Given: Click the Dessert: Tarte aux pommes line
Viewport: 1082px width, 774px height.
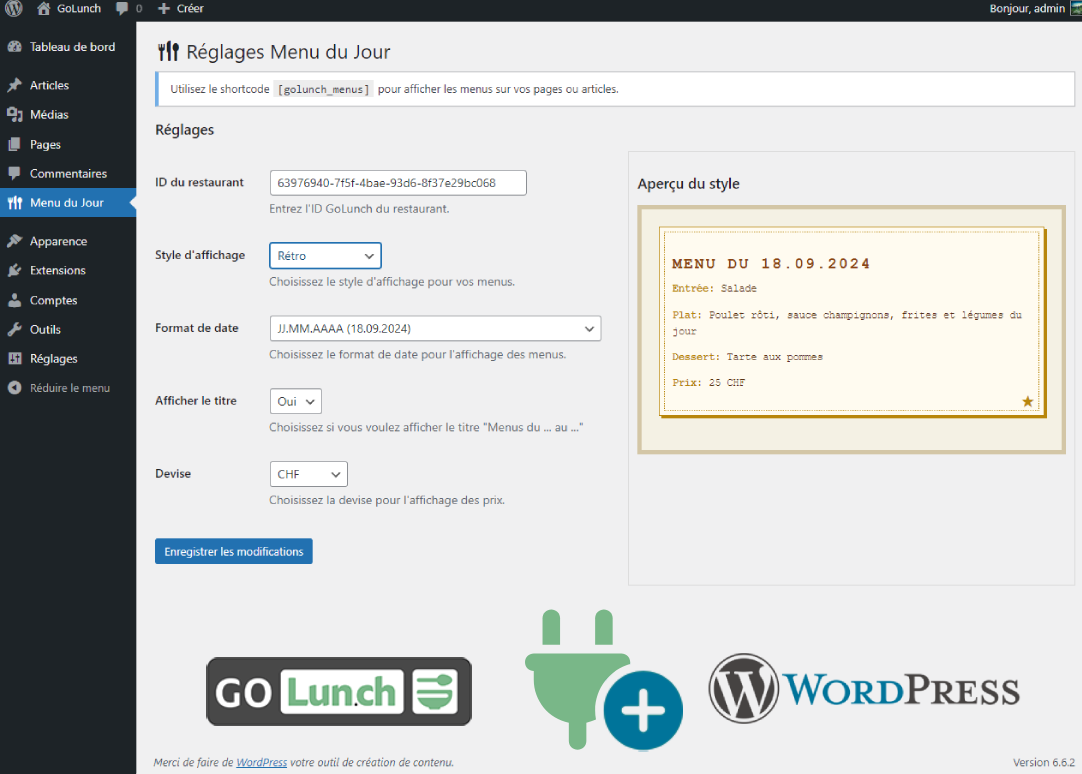Looking at the screenshot, I should click(x=747, y=357).
